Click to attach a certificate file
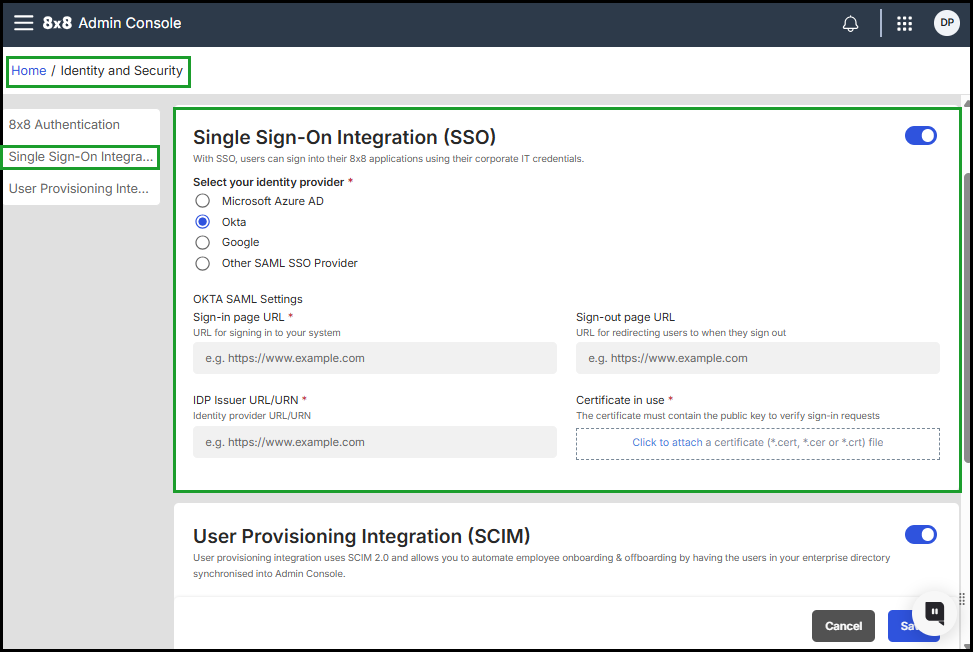Screen dimensions: 973x652 click(757, 443)
